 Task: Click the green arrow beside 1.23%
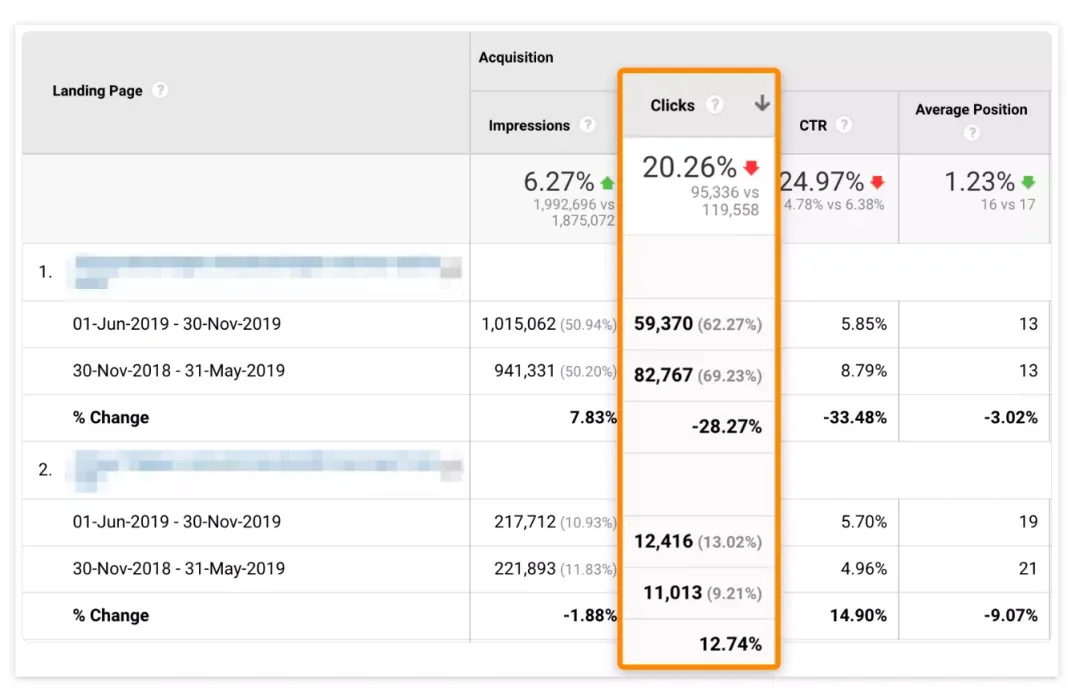[1028, 183]
